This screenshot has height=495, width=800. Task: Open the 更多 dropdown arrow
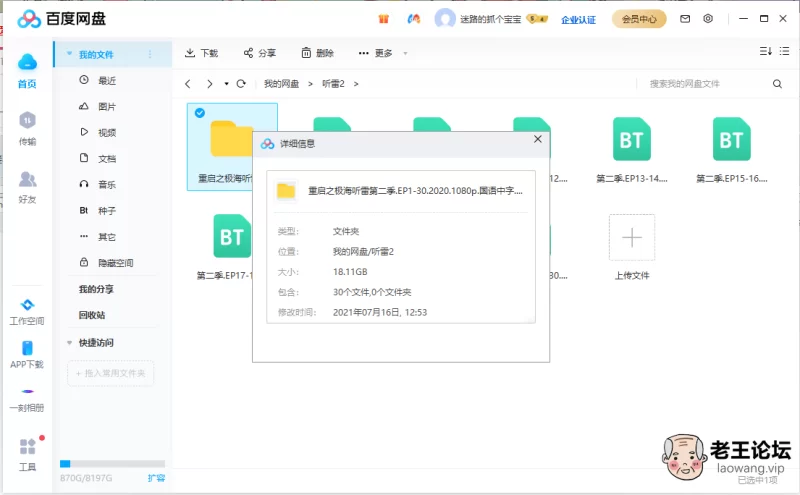tap(405, 53)
